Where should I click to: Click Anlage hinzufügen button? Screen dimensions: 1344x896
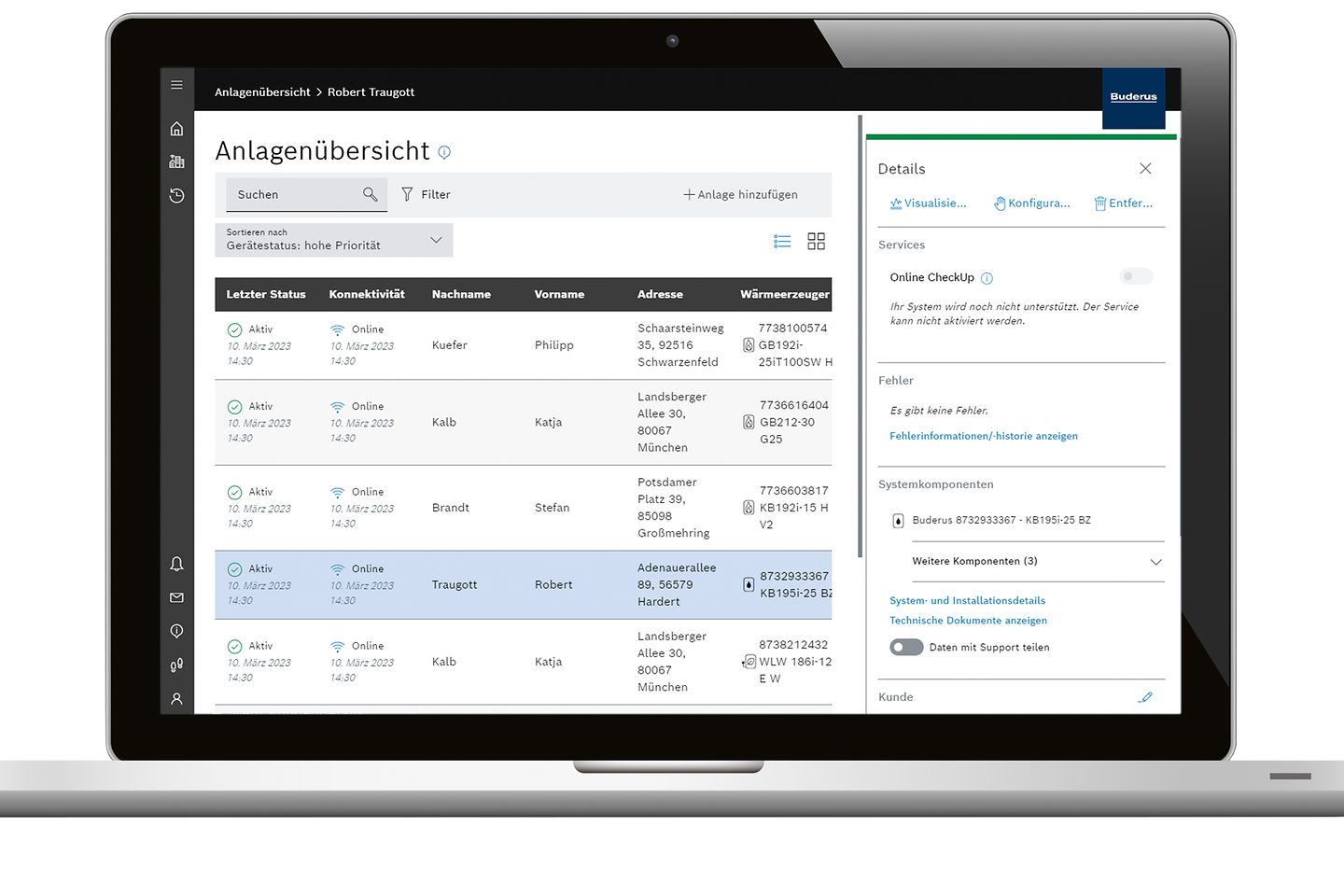tap(740, 194)
